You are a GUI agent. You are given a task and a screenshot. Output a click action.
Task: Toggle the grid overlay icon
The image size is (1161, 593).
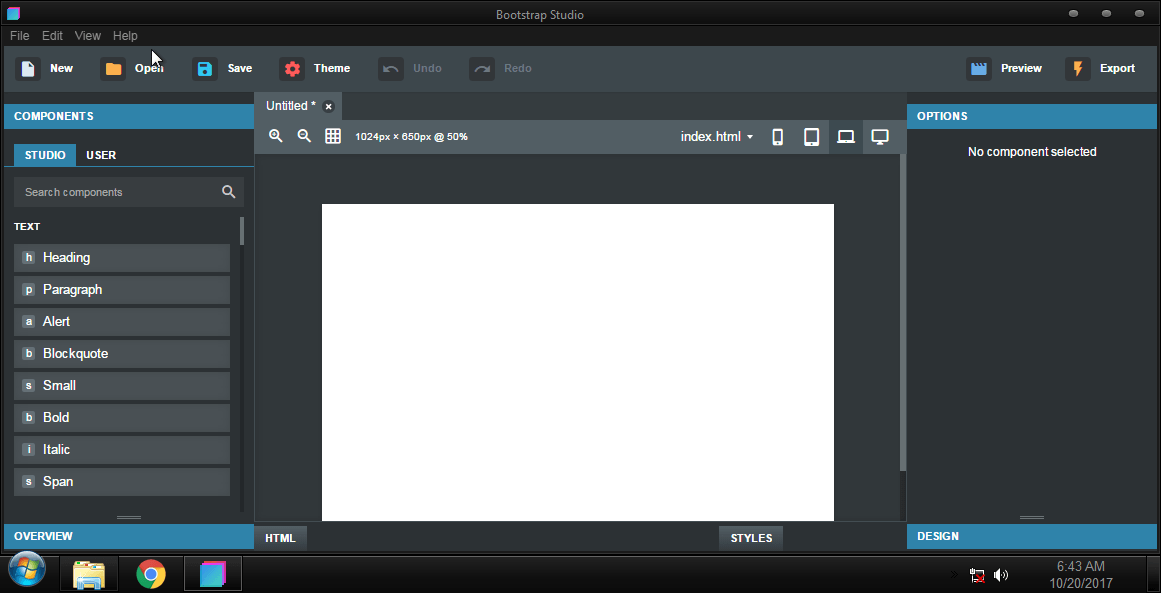pos(333,136)
